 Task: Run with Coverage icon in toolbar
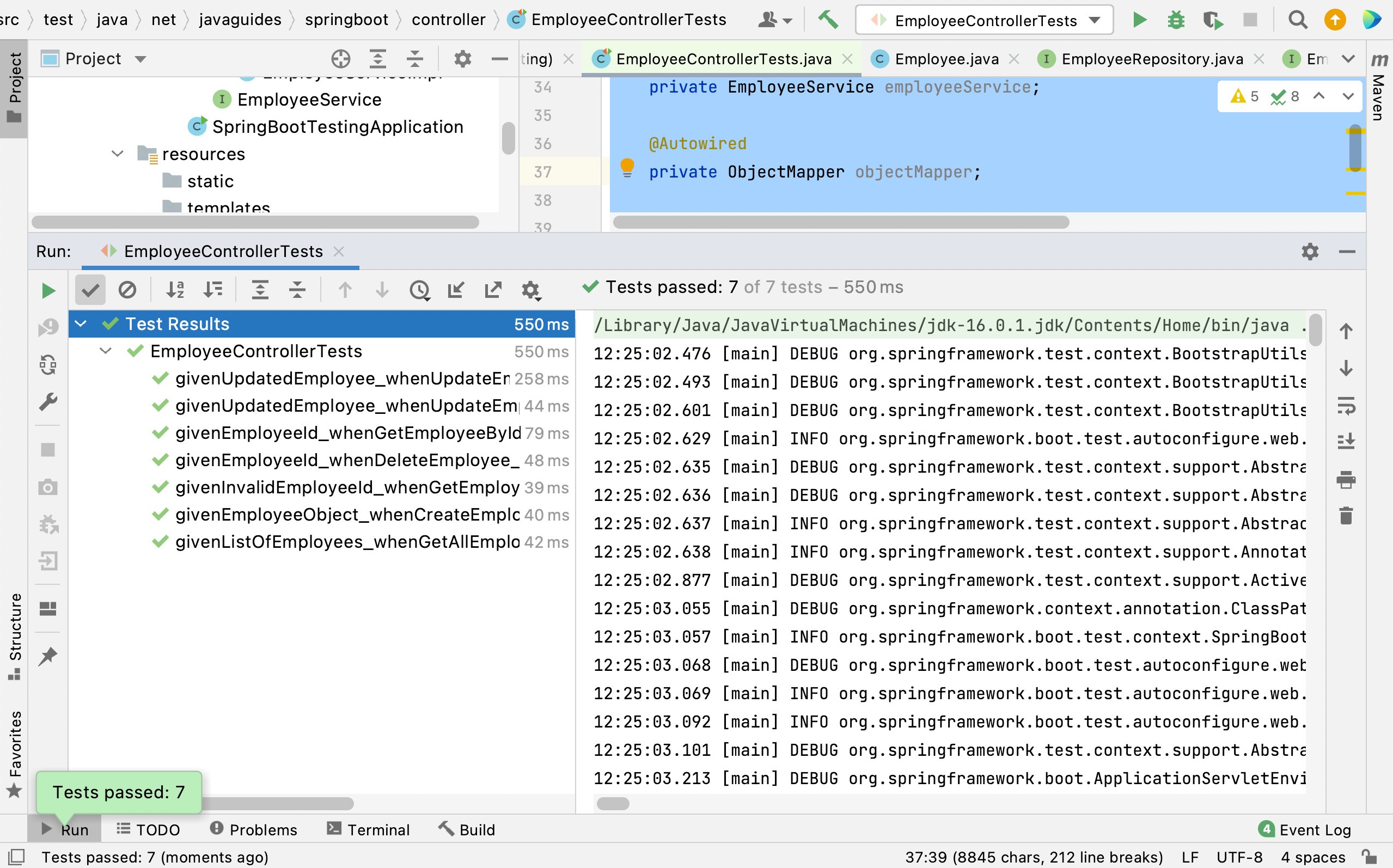pyautogui.click(x=1213, y=20)
